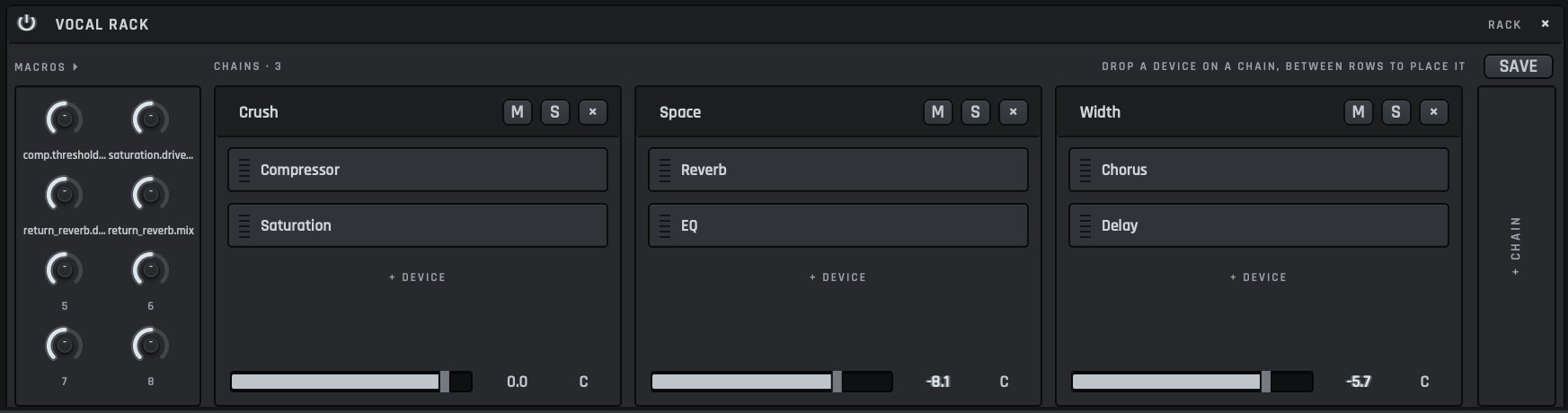Grab the EQ drag handle
Viewport: 1568px width, 413px height.
(665, 225)
